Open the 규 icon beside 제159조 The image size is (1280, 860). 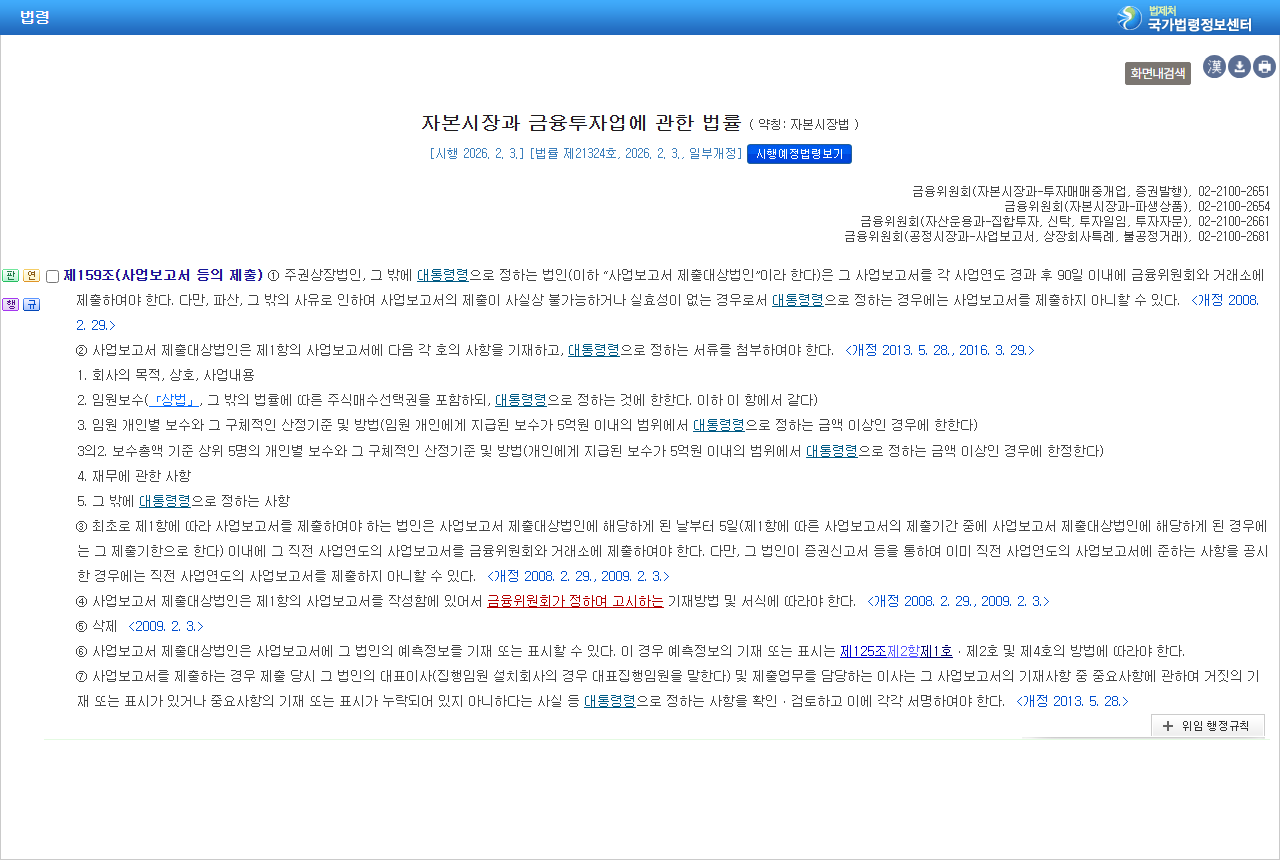31,304
